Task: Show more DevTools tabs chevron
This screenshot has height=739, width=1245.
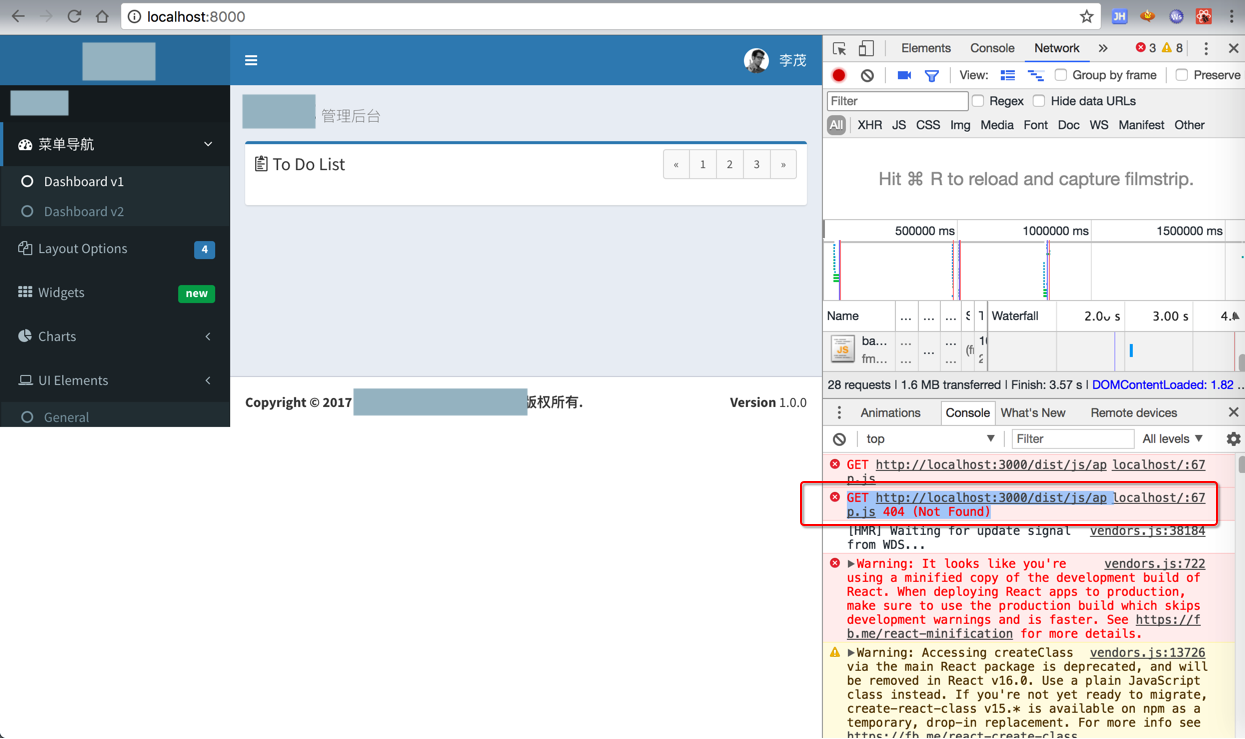Action: [1103, 48]
